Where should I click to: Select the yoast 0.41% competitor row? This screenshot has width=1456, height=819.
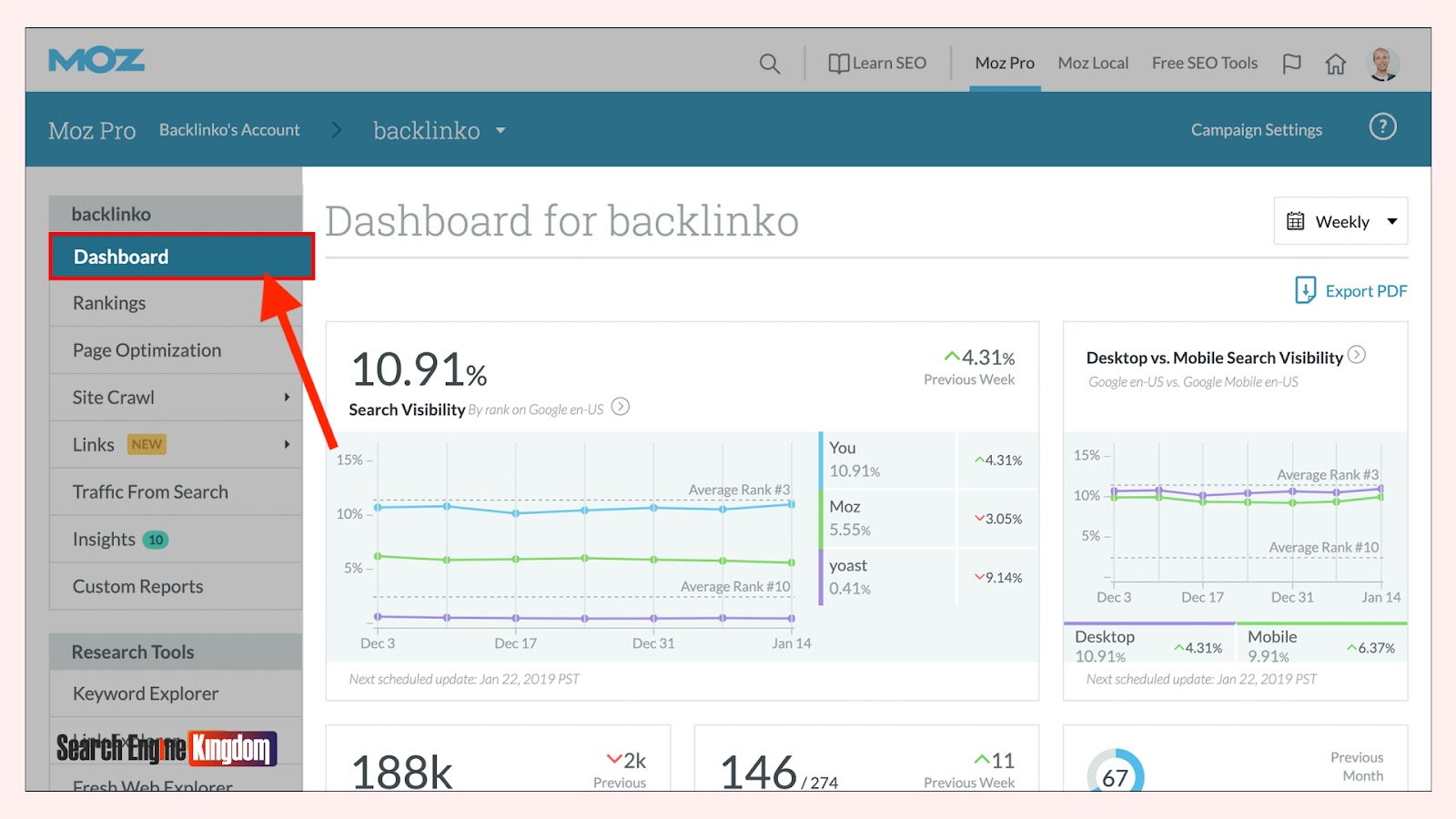click(x=929, y=577)
